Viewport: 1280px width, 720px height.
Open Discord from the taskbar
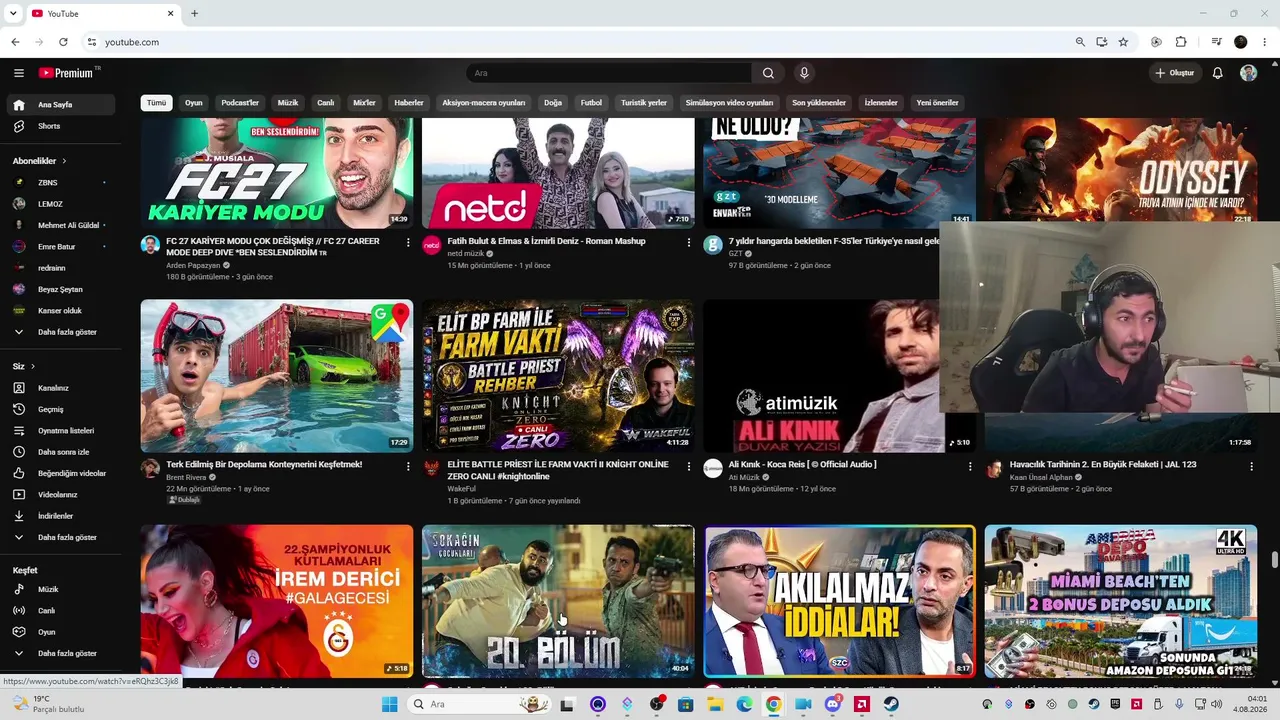pos(833,704)
